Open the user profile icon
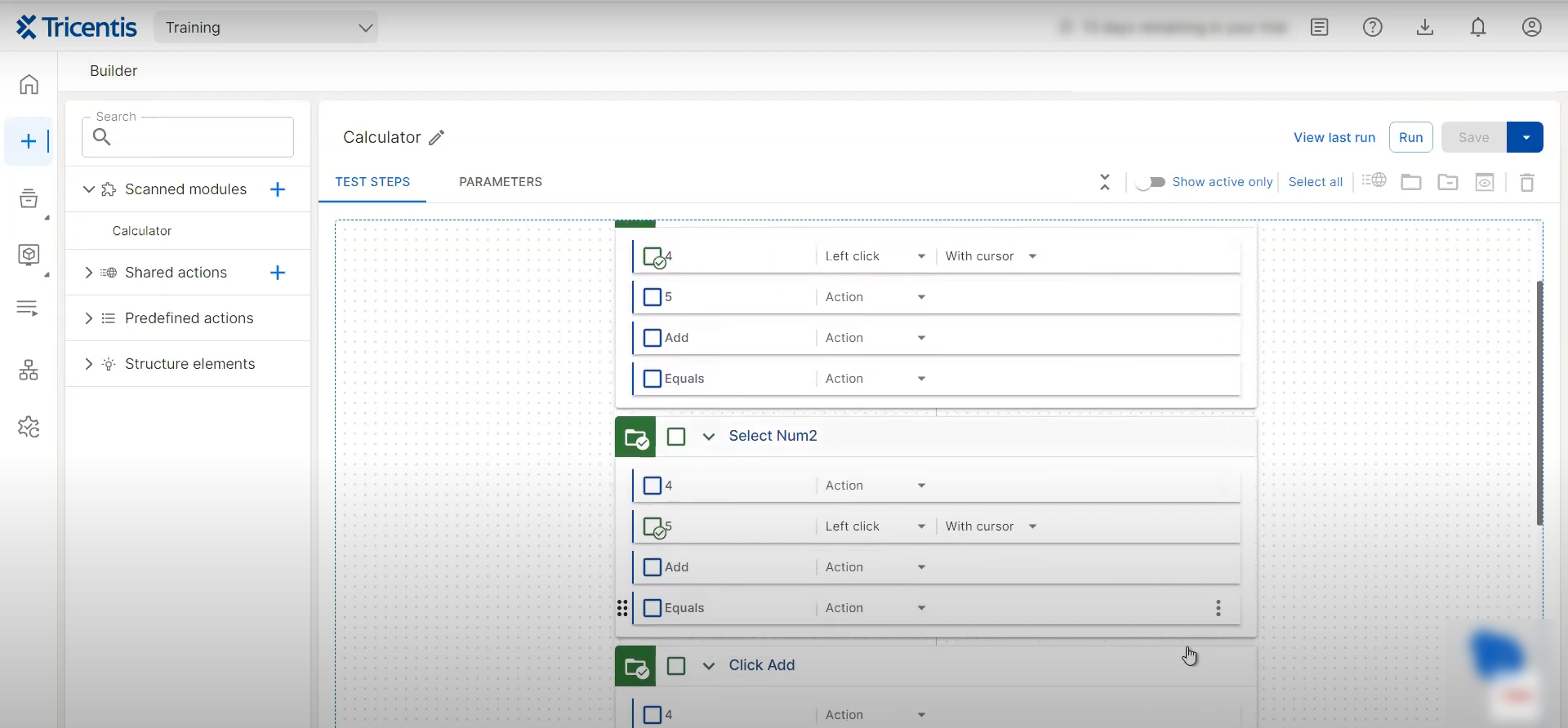 (x=1532, y=27)
